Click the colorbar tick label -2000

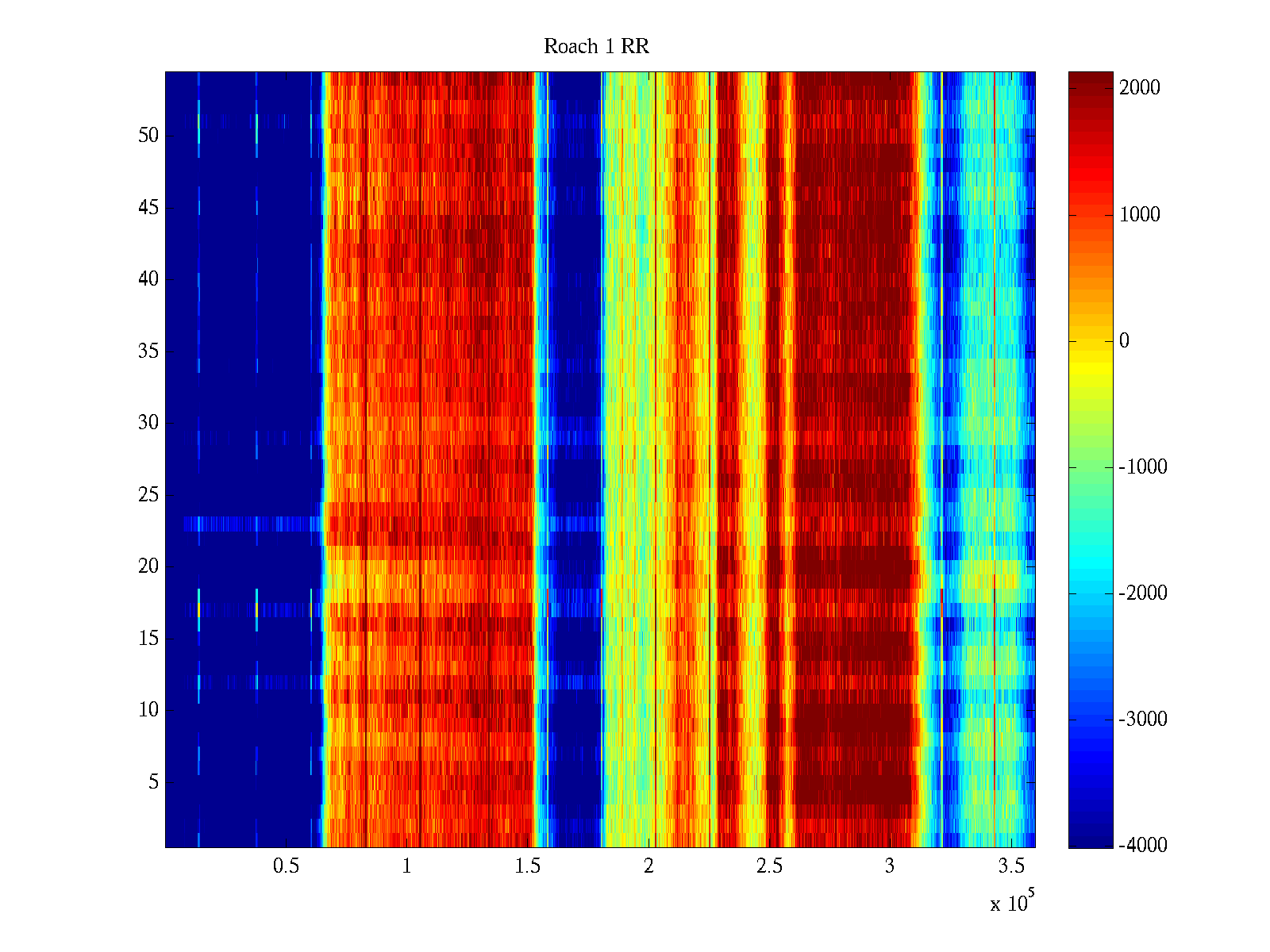[1142, 593]
